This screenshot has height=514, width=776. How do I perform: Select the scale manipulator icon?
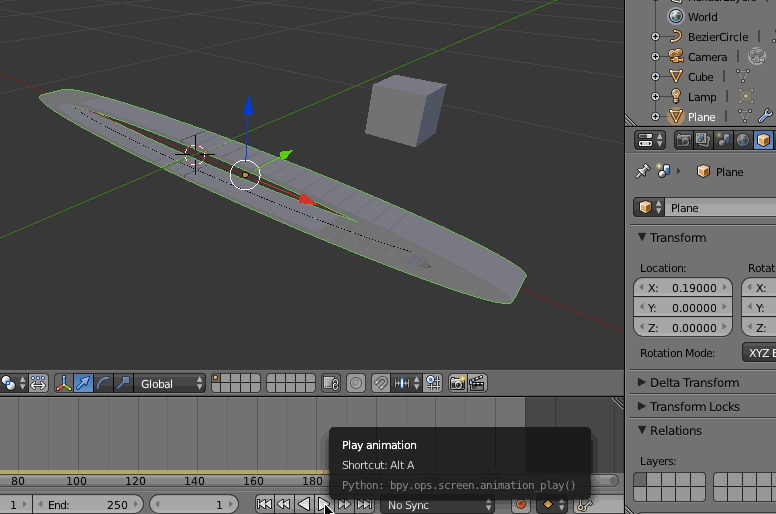pyautogui.click(x=123, y=383)
